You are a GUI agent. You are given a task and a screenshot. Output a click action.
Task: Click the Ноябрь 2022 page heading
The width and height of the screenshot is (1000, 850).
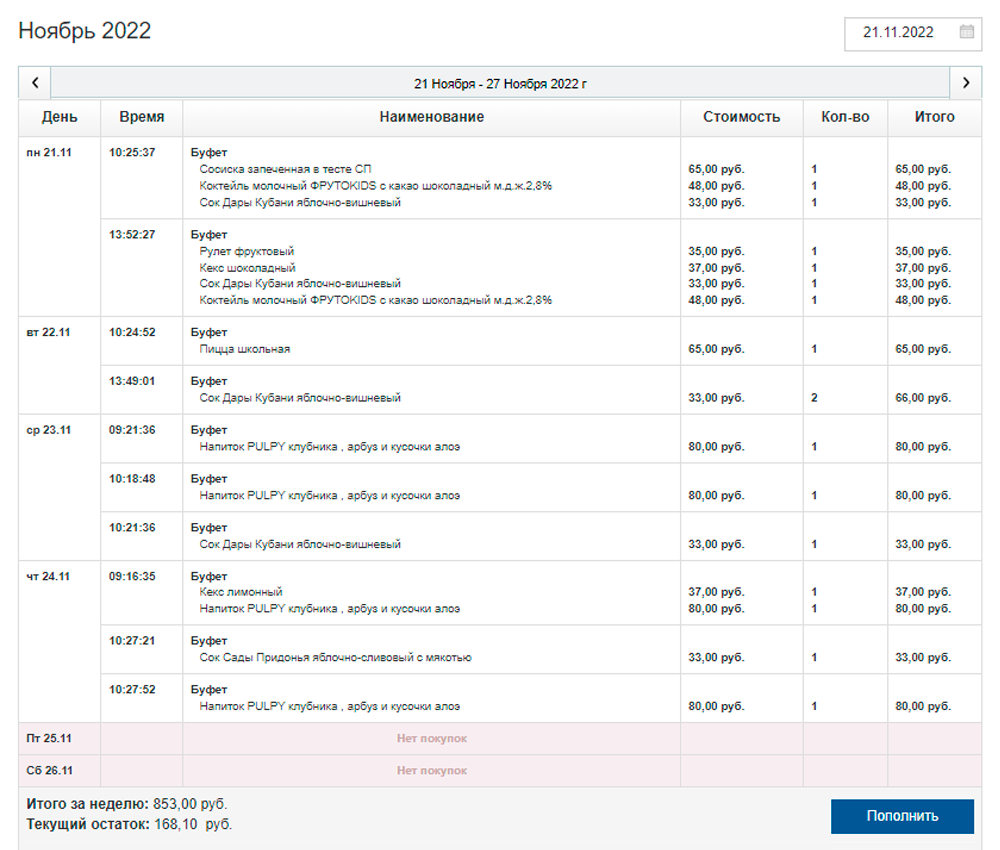[x=85, y=31]
